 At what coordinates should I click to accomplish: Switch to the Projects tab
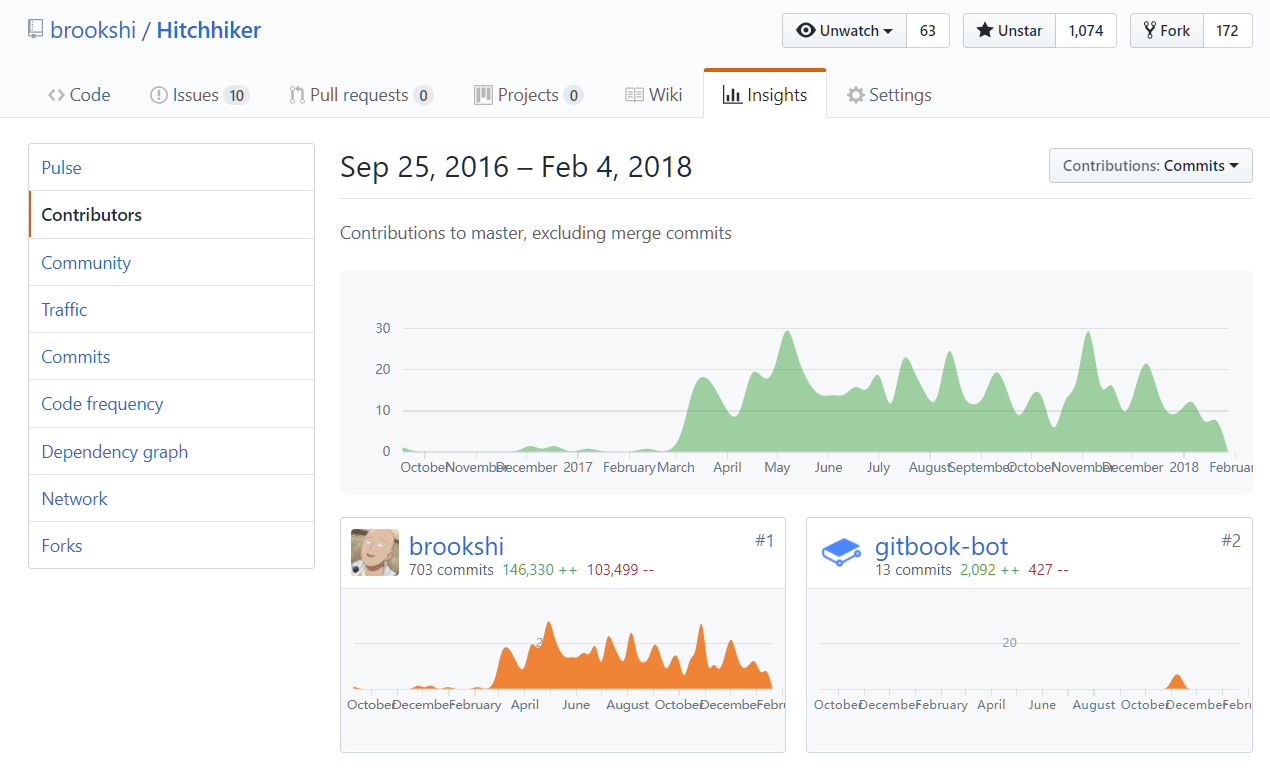[x=528, y=95]
